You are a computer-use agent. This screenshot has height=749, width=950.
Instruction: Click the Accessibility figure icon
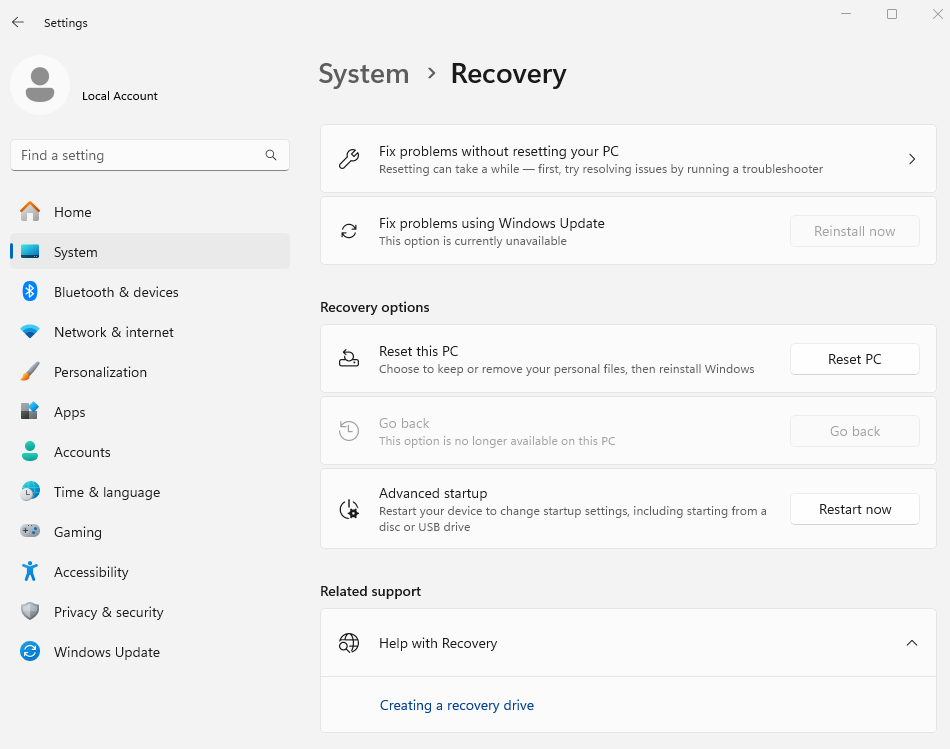pos(30,571)
